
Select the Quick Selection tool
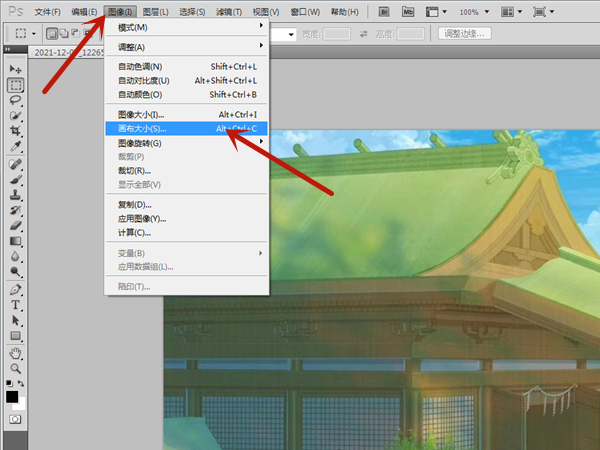point(15,116)
